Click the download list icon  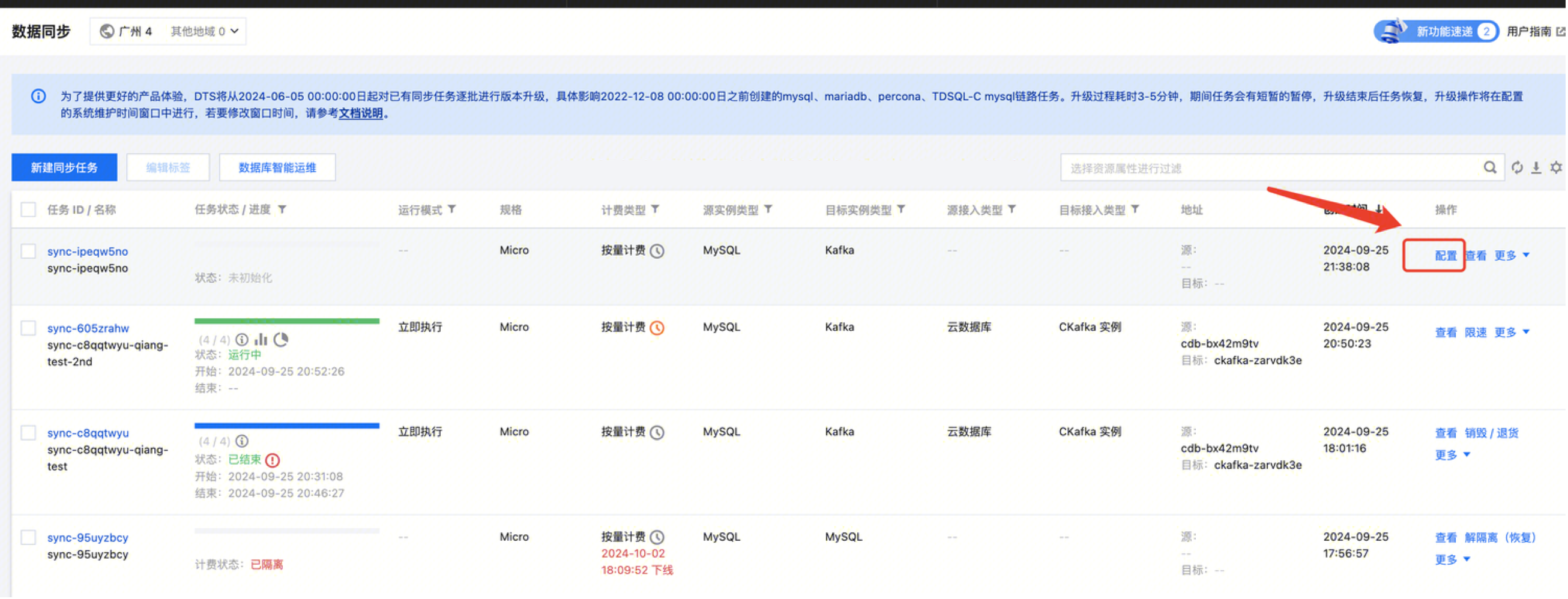[x=1536, y=167]
